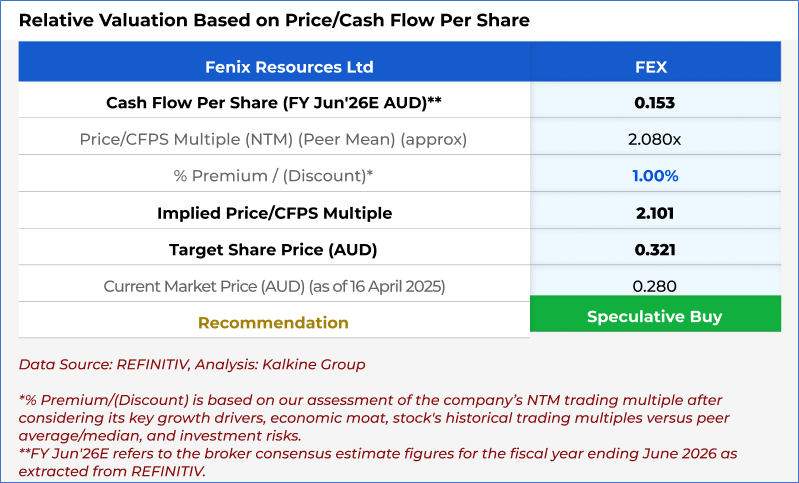The height and width of the screenshot is (483, 799).
Task: Select the Current Market Price (AUD) label
Action: pyautogui.click(x=274, y=286)
